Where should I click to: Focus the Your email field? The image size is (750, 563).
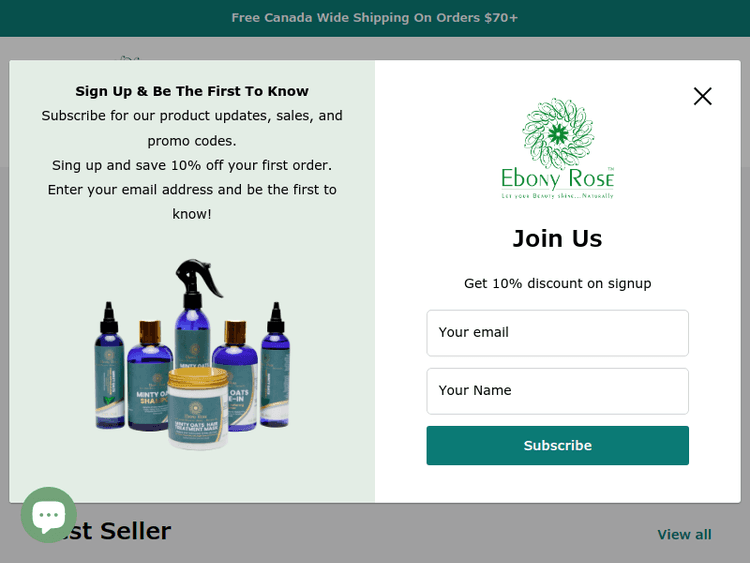pyautogui.click(x=557, y=333)
